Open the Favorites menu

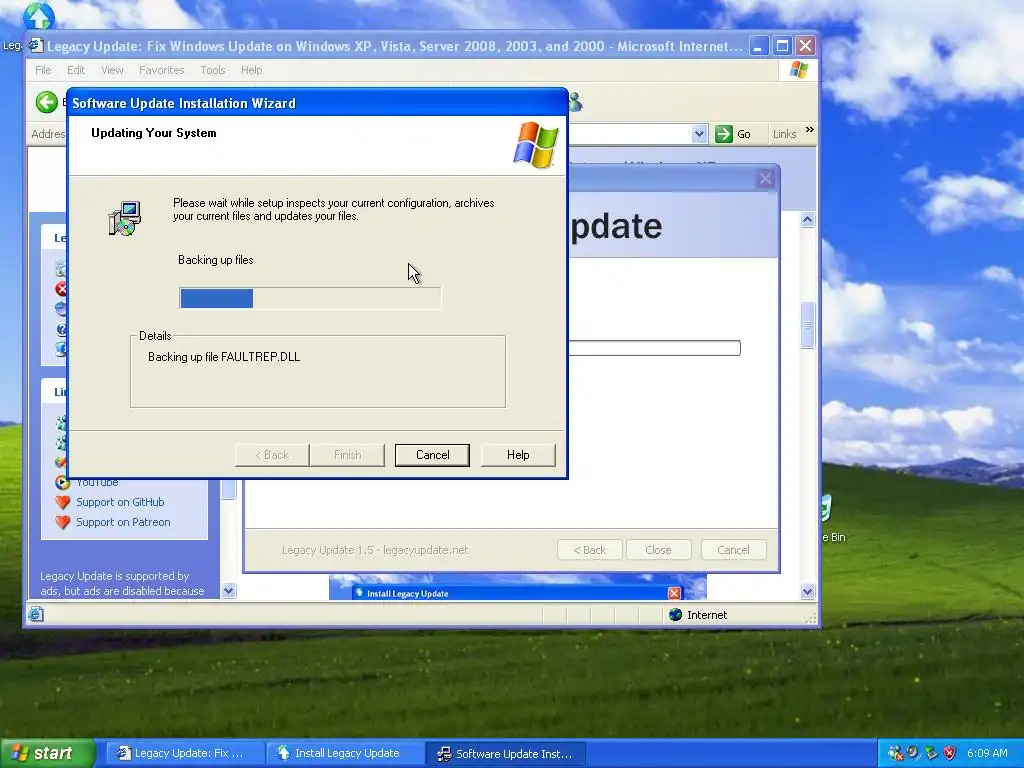161,70
